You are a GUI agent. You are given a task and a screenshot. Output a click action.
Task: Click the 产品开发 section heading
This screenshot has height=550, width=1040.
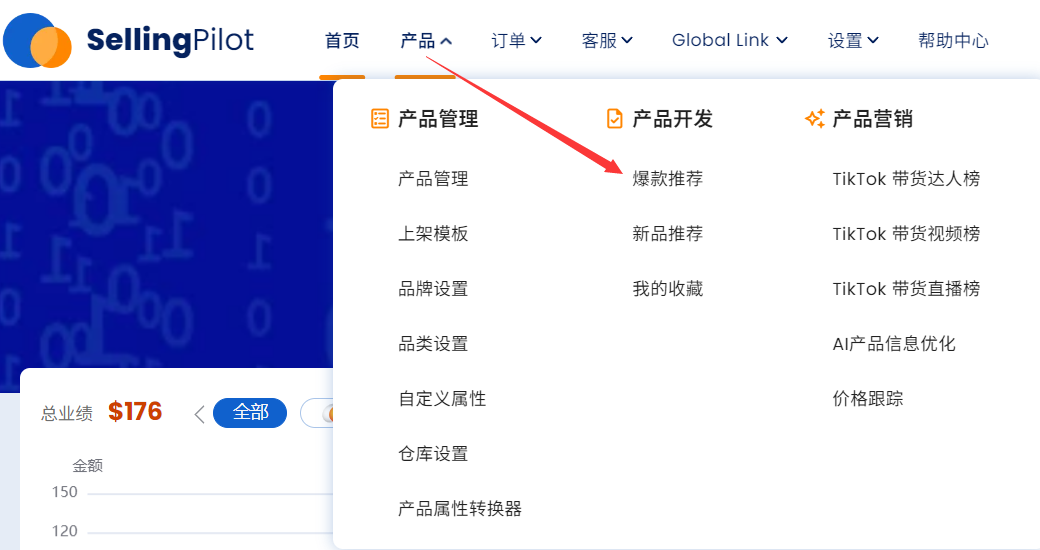[673, 119]
